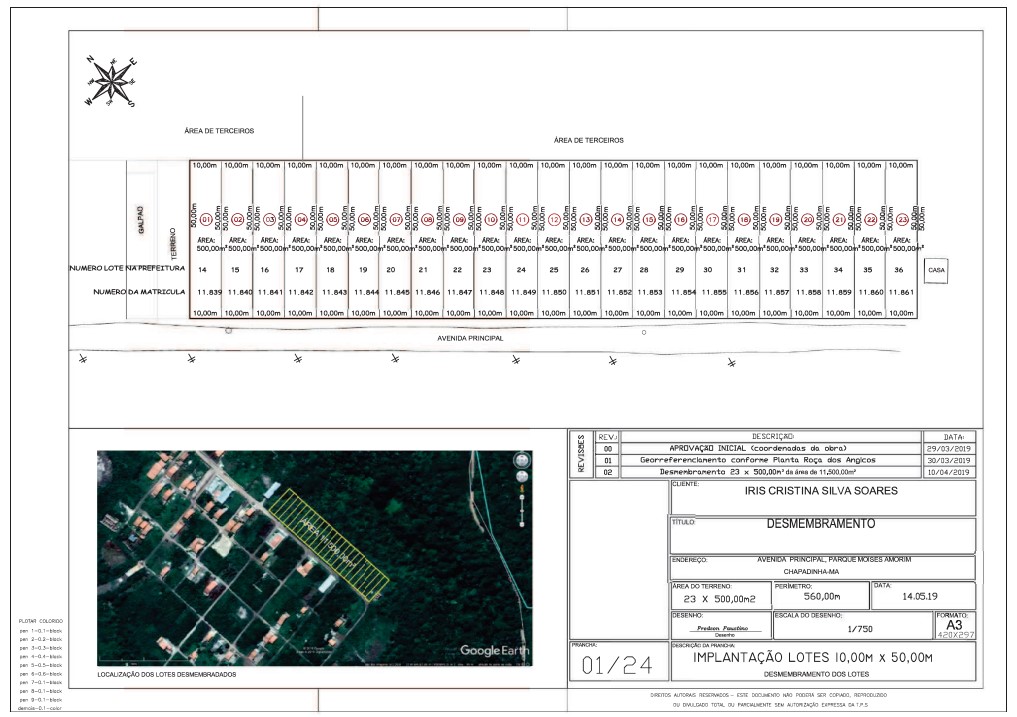1017x717 pixels.
Task: Select the red lot marker circle 23
Action: tap(903, 219)
